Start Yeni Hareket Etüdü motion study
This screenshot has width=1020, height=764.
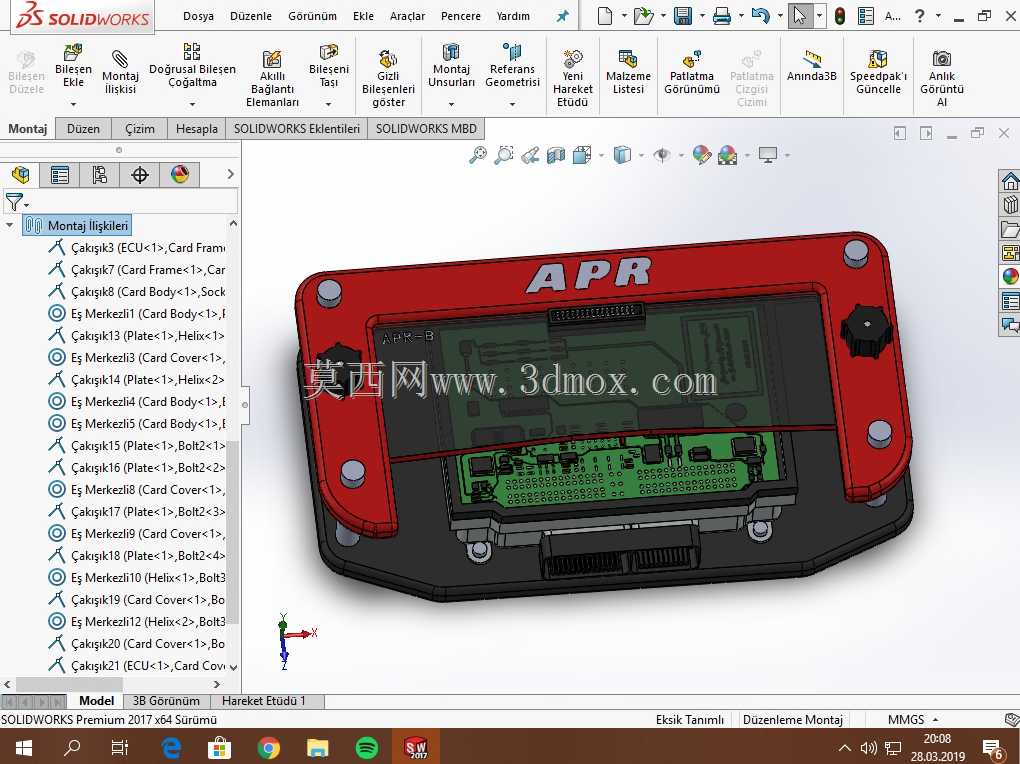[572, 78]
